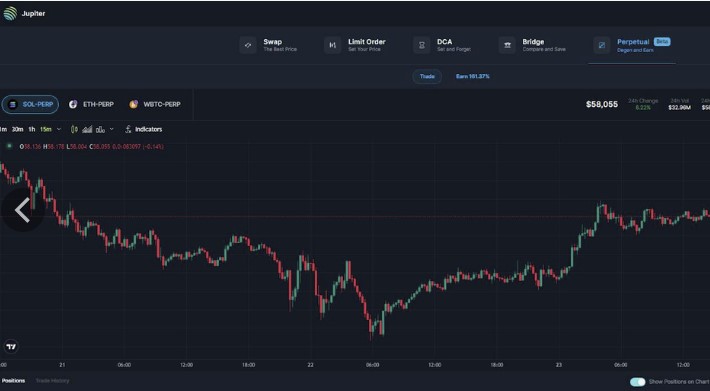Select the candlestick chart type icon
The height and width of the screenshot is (391, 710).
click(74, 129)
